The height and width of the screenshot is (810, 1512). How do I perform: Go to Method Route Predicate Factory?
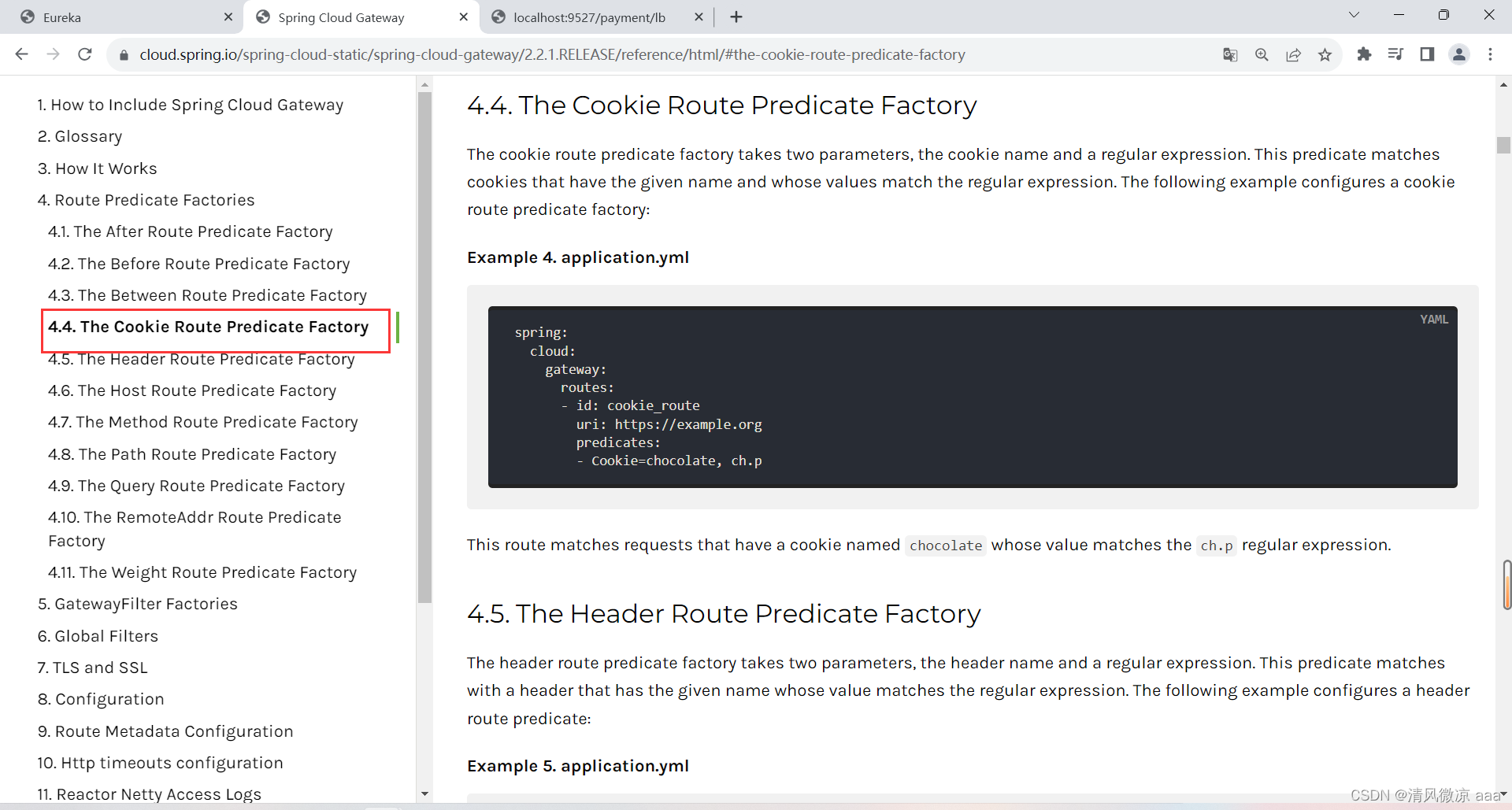[202, 422]
